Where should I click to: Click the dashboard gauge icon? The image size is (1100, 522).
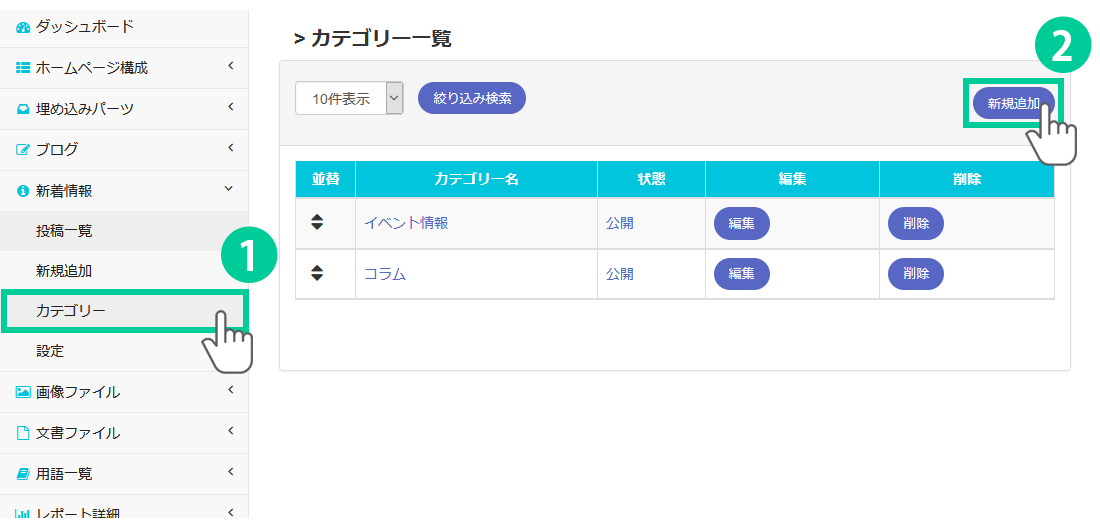[23, 27]
